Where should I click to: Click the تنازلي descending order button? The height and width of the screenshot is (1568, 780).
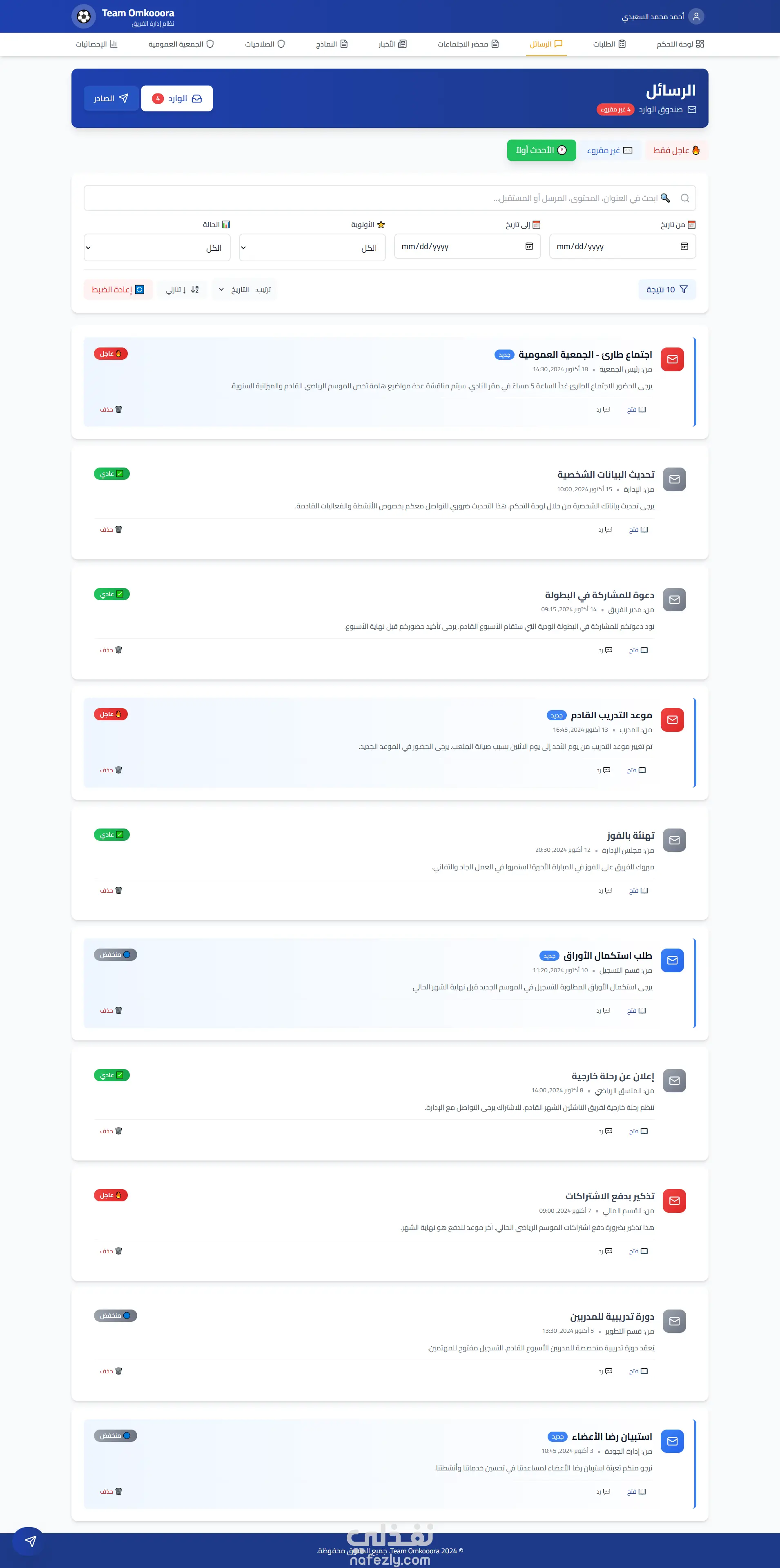pyautogui.click(x=181, y=290)
